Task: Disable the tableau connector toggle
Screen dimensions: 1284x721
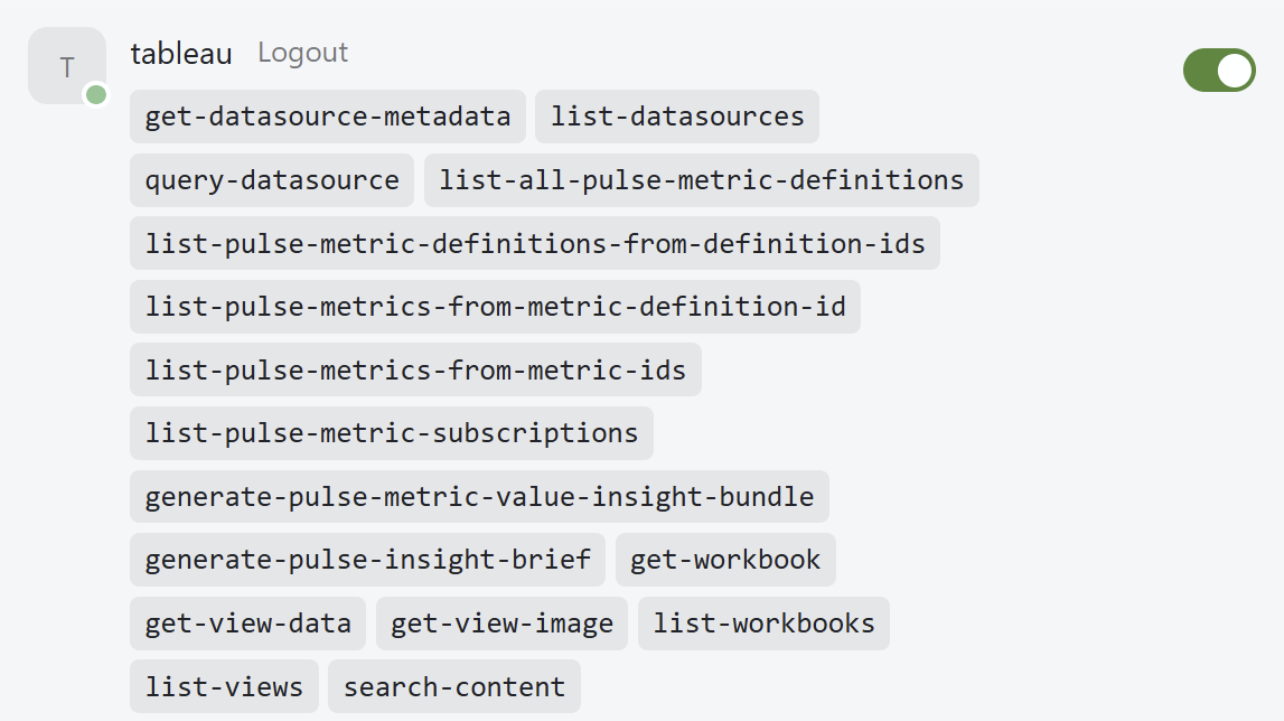Action: coord(1218,70)
